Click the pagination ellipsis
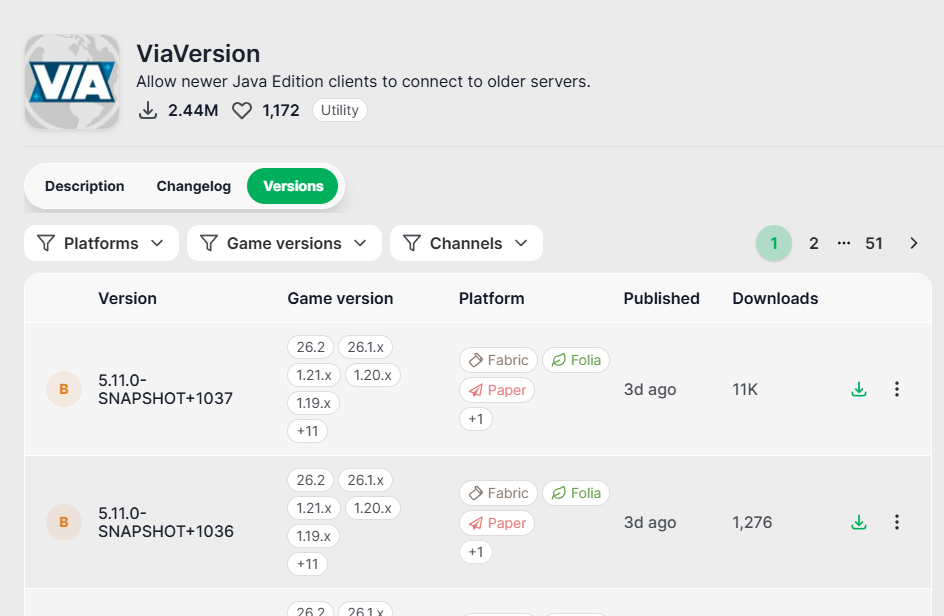The image size is (944, 616). [843, 243]
